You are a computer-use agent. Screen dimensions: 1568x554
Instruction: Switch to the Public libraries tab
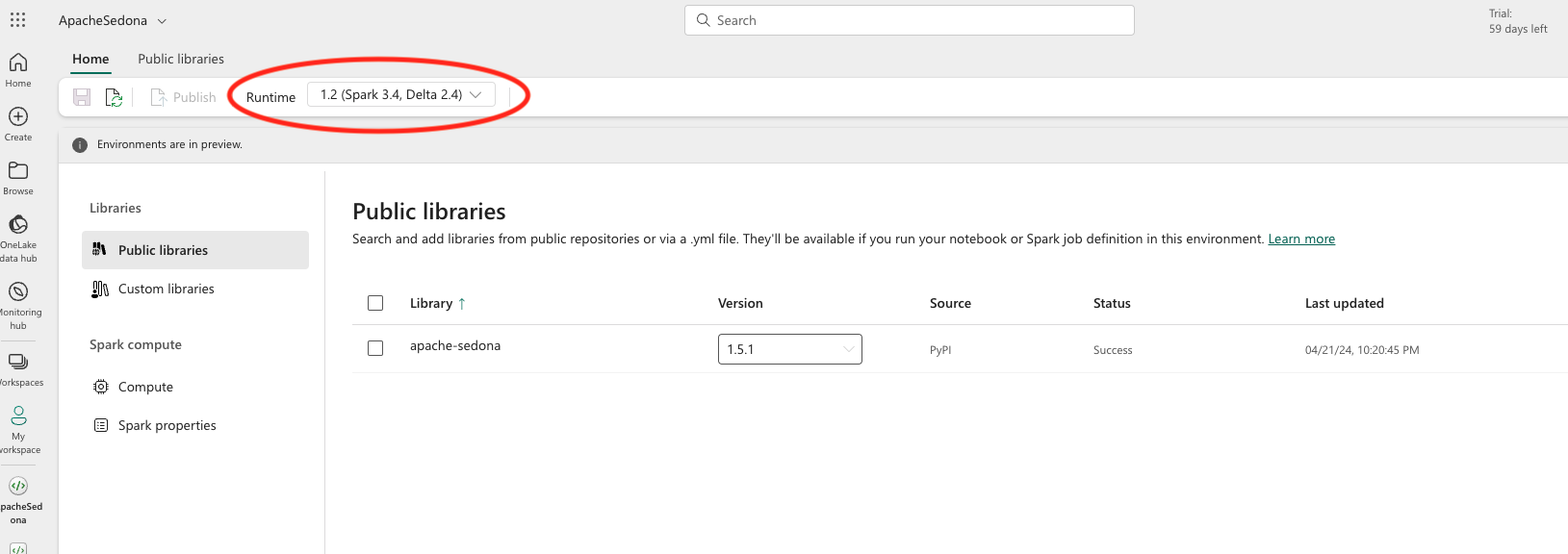[x=180, y=59]
